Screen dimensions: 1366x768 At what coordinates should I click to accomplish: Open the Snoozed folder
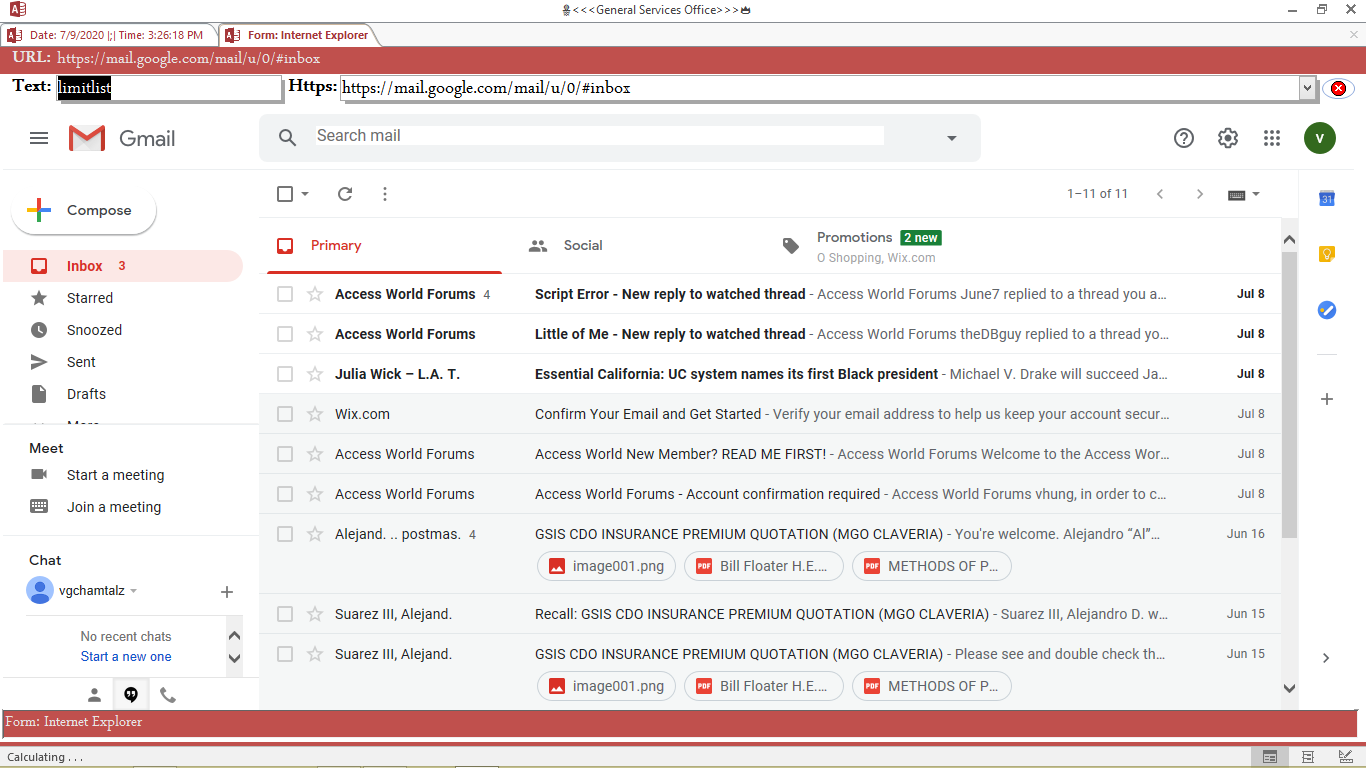click(x=123, y=330)
